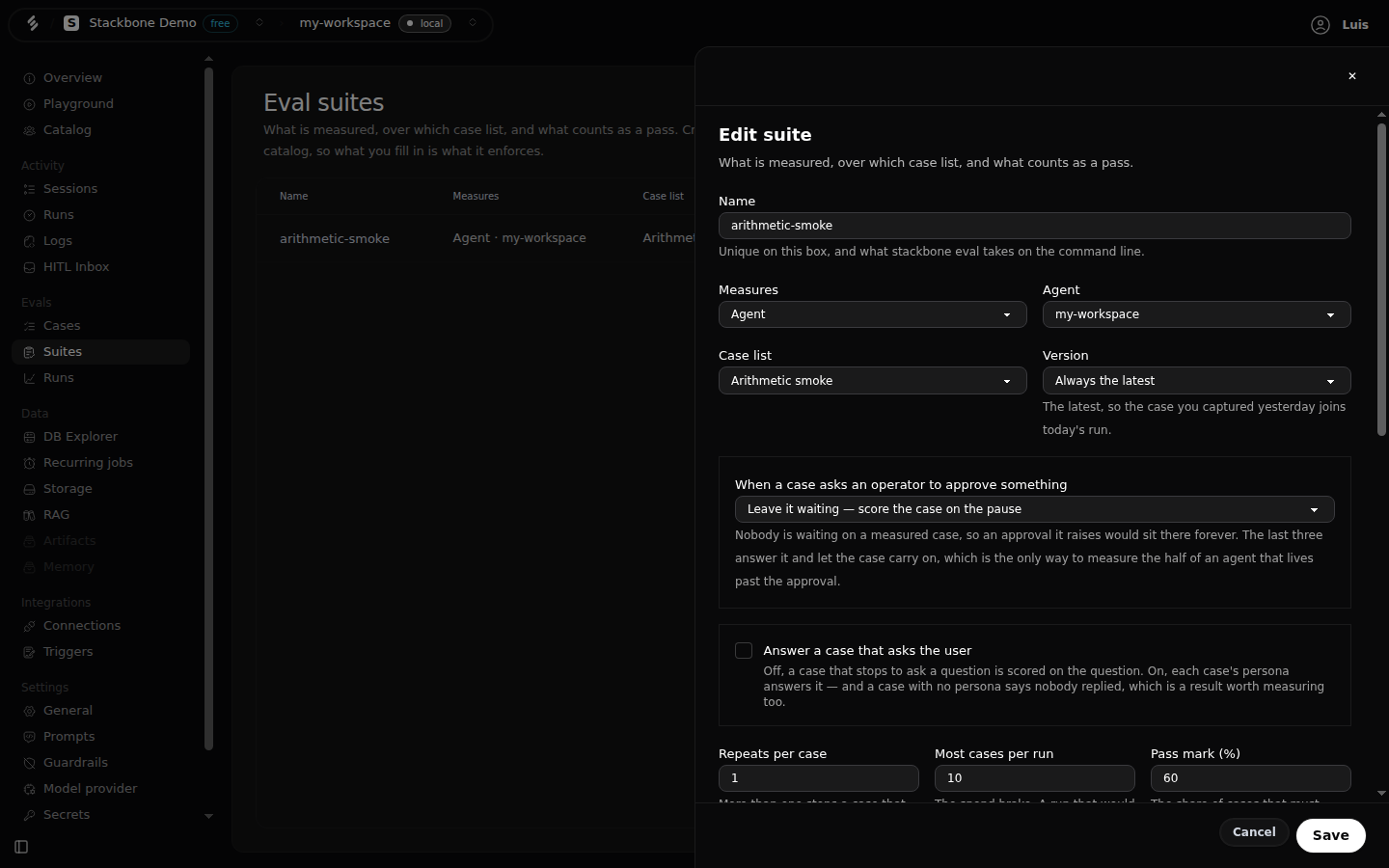Click the 'local' environment badge
1389x868 pixels.
click(x=424, y=23)
